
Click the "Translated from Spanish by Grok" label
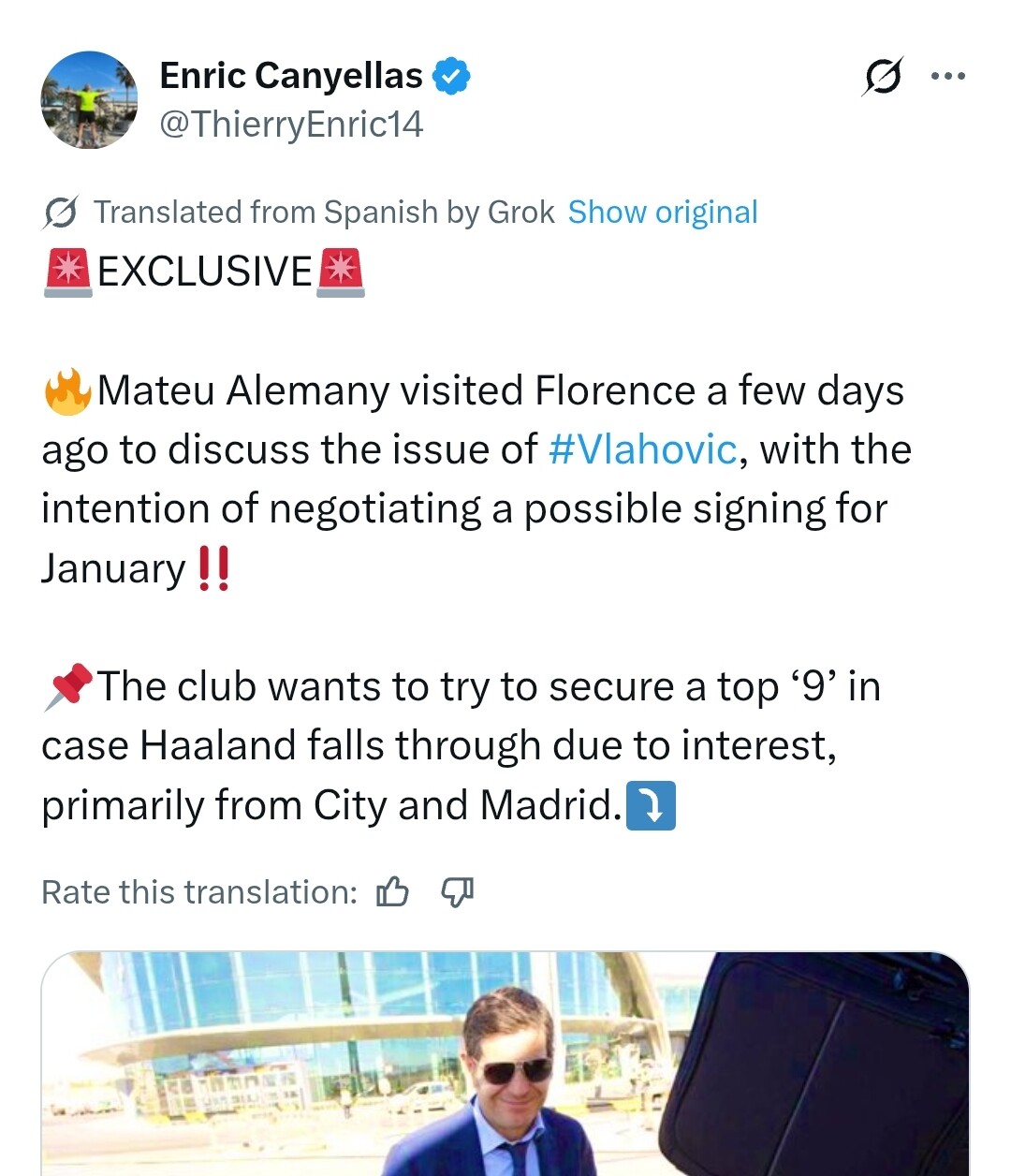pos(324,213)
